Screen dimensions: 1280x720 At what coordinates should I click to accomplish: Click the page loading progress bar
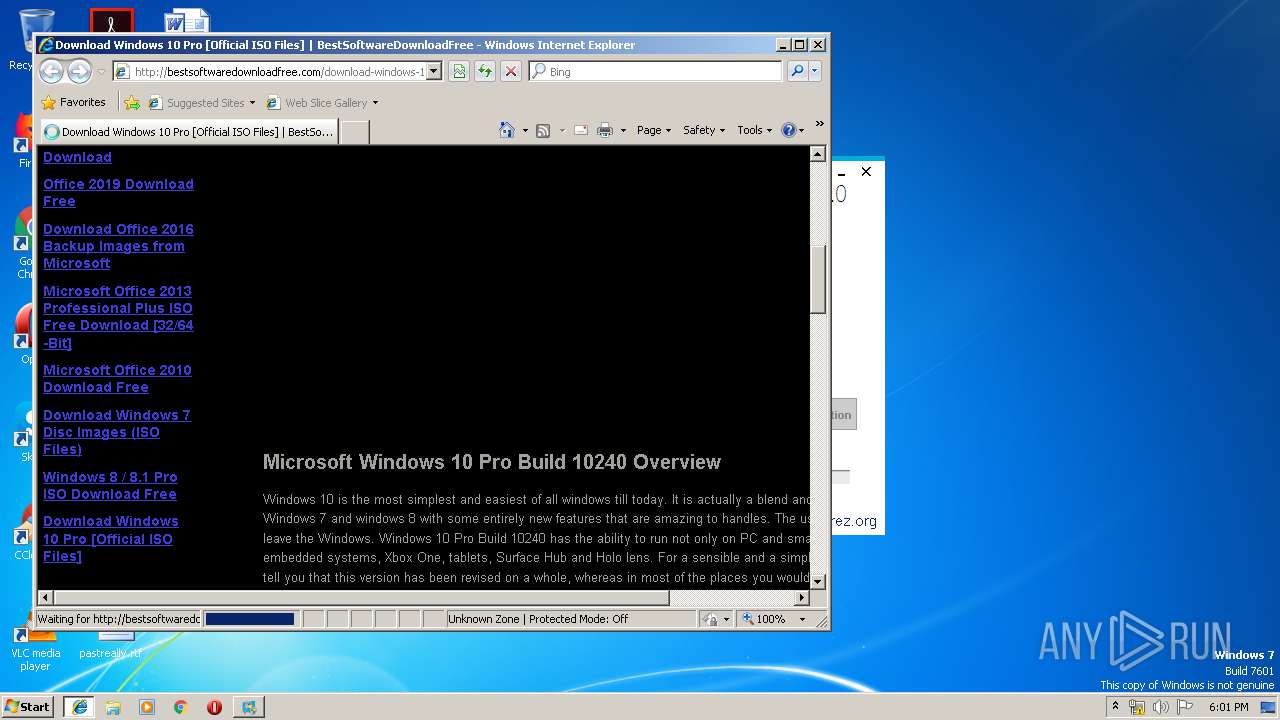point(250,619)
